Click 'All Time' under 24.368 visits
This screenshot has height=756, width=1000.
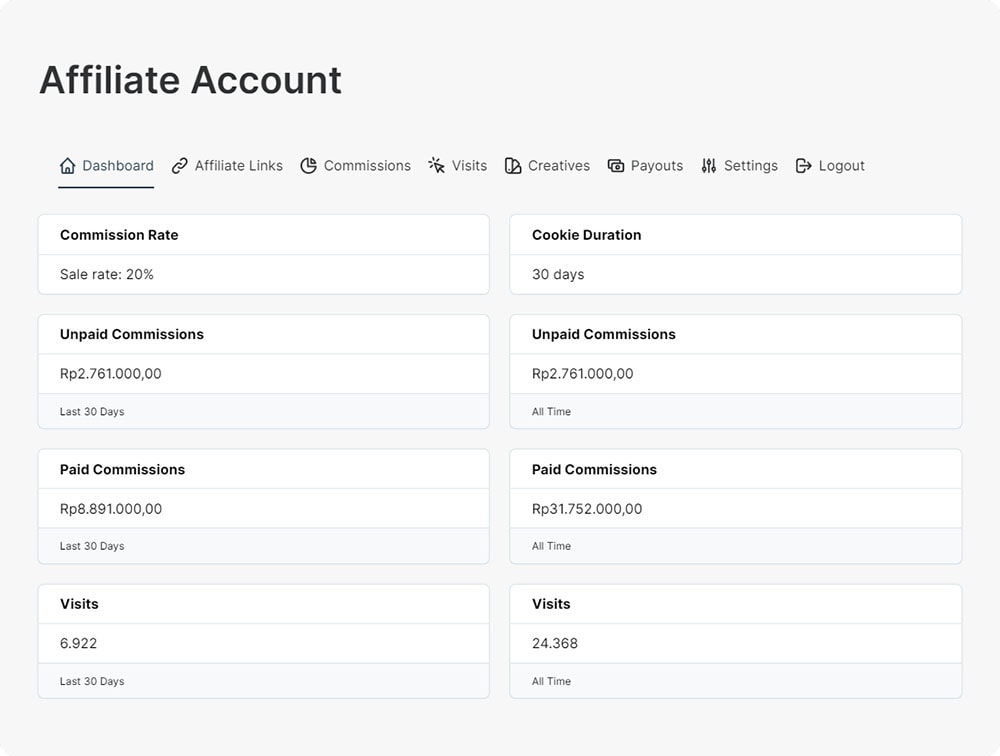[552, 681]
